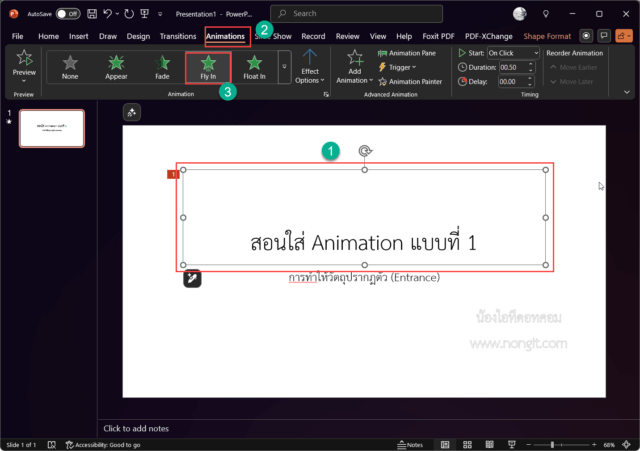Open the Shape Format tab

tap(547, 36)
